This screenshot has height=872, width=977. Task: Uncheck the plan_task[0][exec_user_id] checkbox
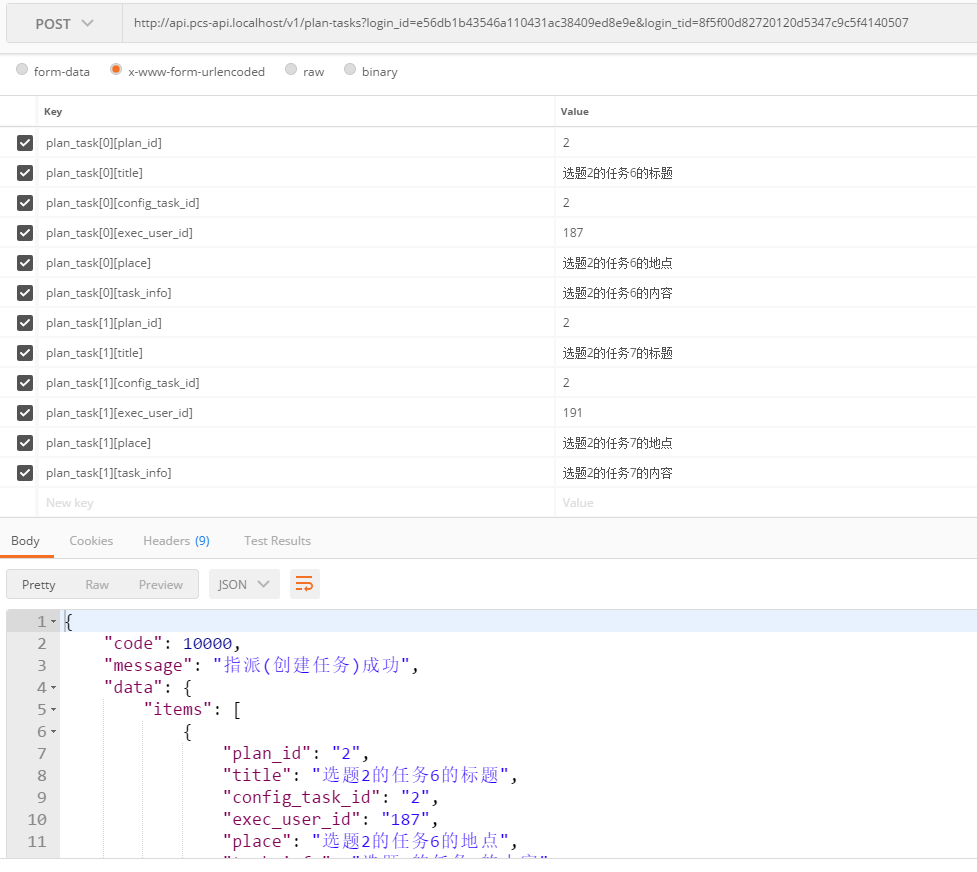pos(25,233)
